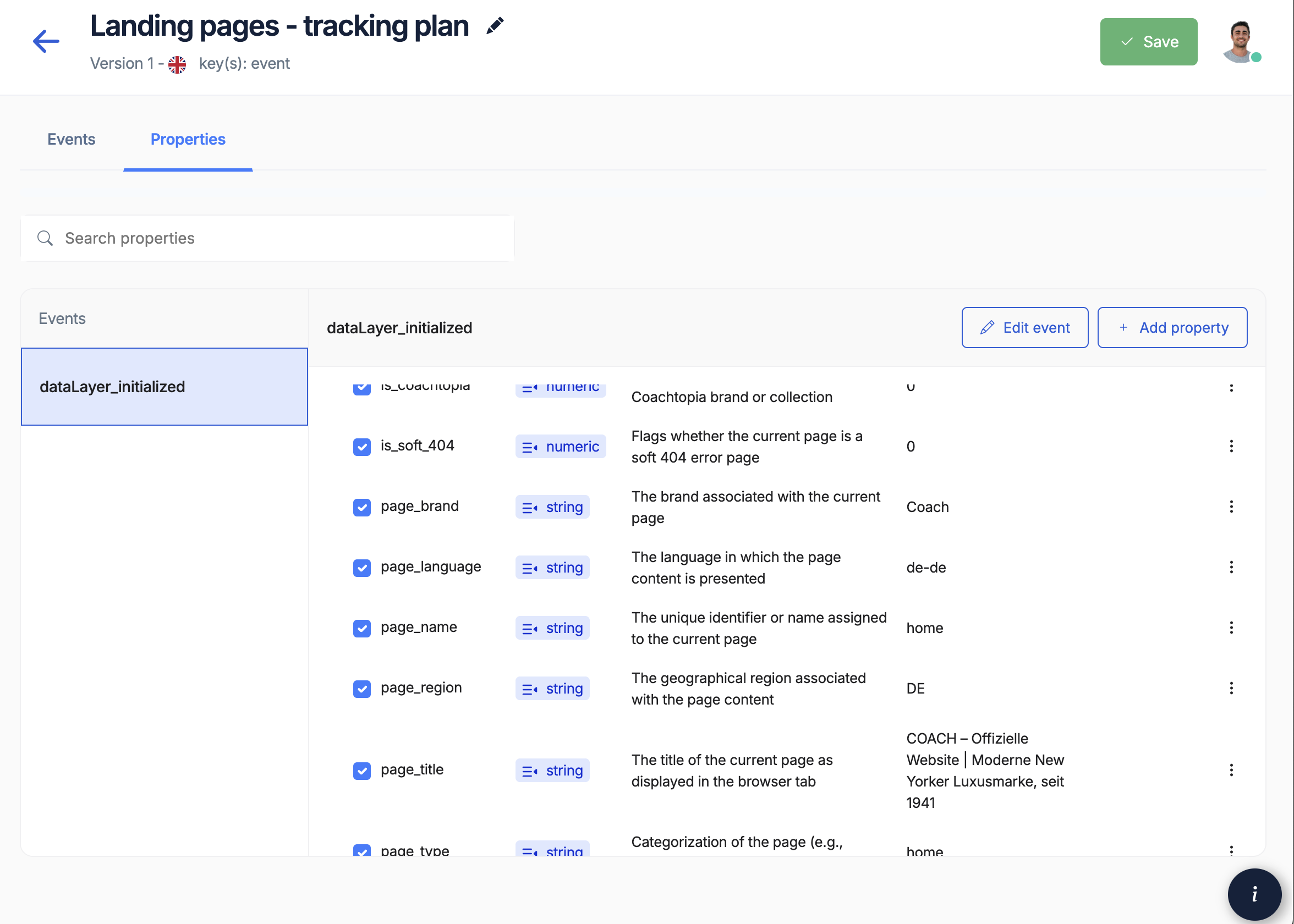Screen dimensions: 1294x924
Task: Uncheck the is_soft_404 checkbox
Action: (362, 447)
